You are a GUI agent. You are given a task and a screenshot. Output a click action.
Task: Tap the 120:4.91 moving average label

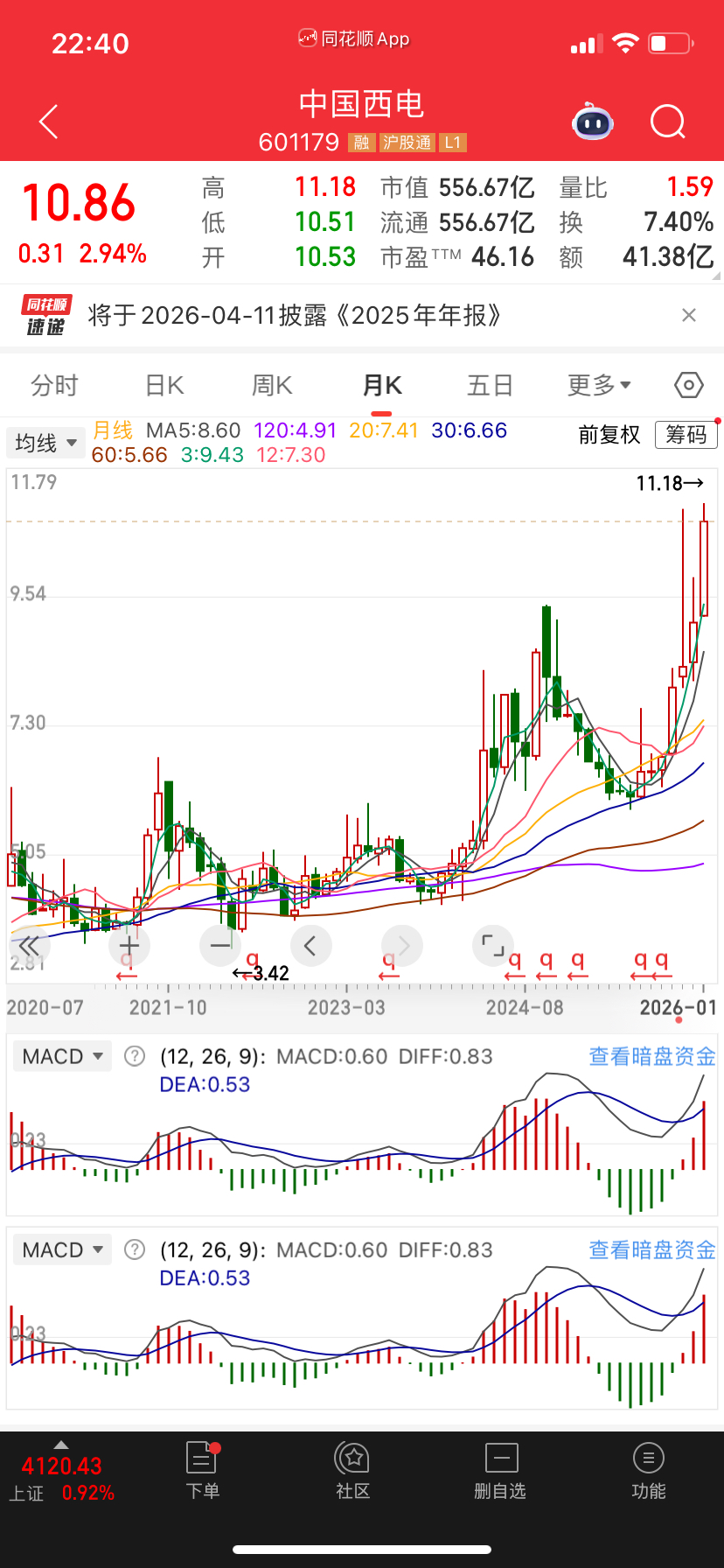pos(296,430)
